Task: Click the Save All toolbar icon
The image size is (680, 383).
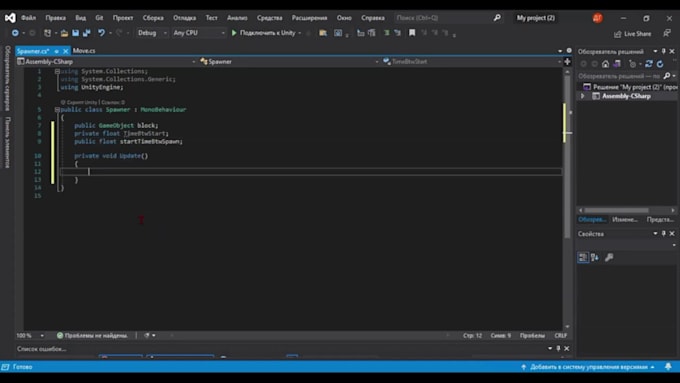Action: click(x=86, y=33)
